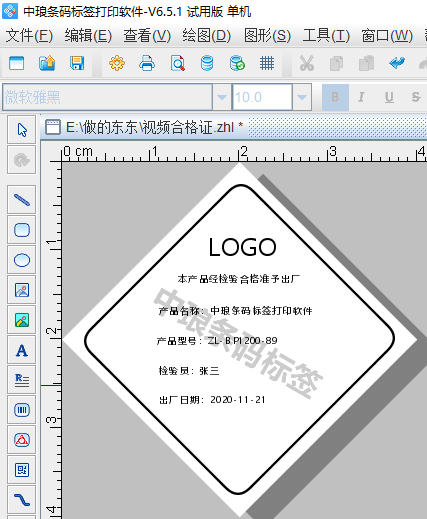The width and height of the screenshot is (427, 519).
Task: Select the Line drawing tool
Action: point(22,200)
